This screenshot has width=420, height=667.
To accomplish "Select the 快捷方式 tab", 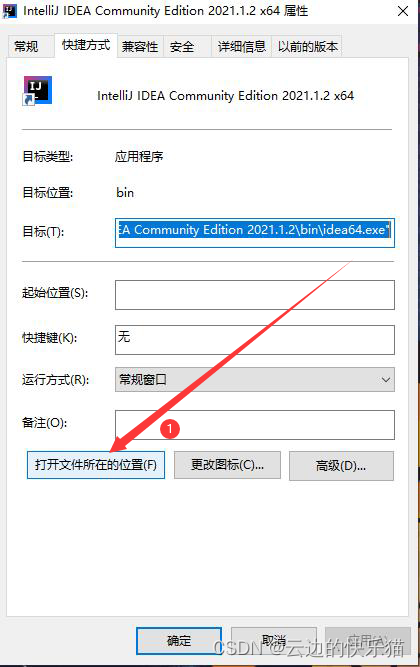I will pos(86,45).
